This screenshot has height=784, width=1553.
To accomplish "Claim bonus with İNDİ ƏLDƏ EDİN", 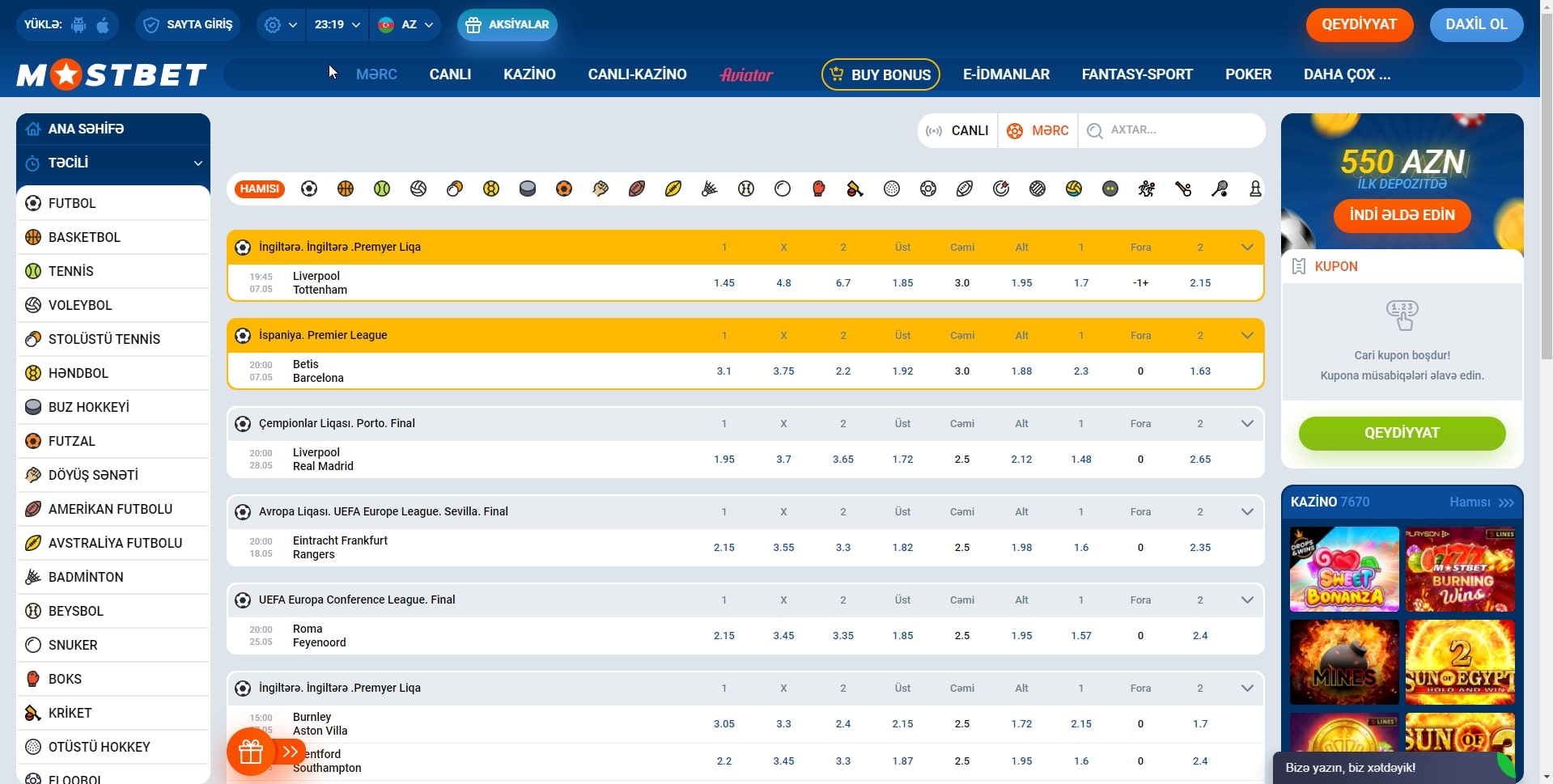I will (1402, 215).
